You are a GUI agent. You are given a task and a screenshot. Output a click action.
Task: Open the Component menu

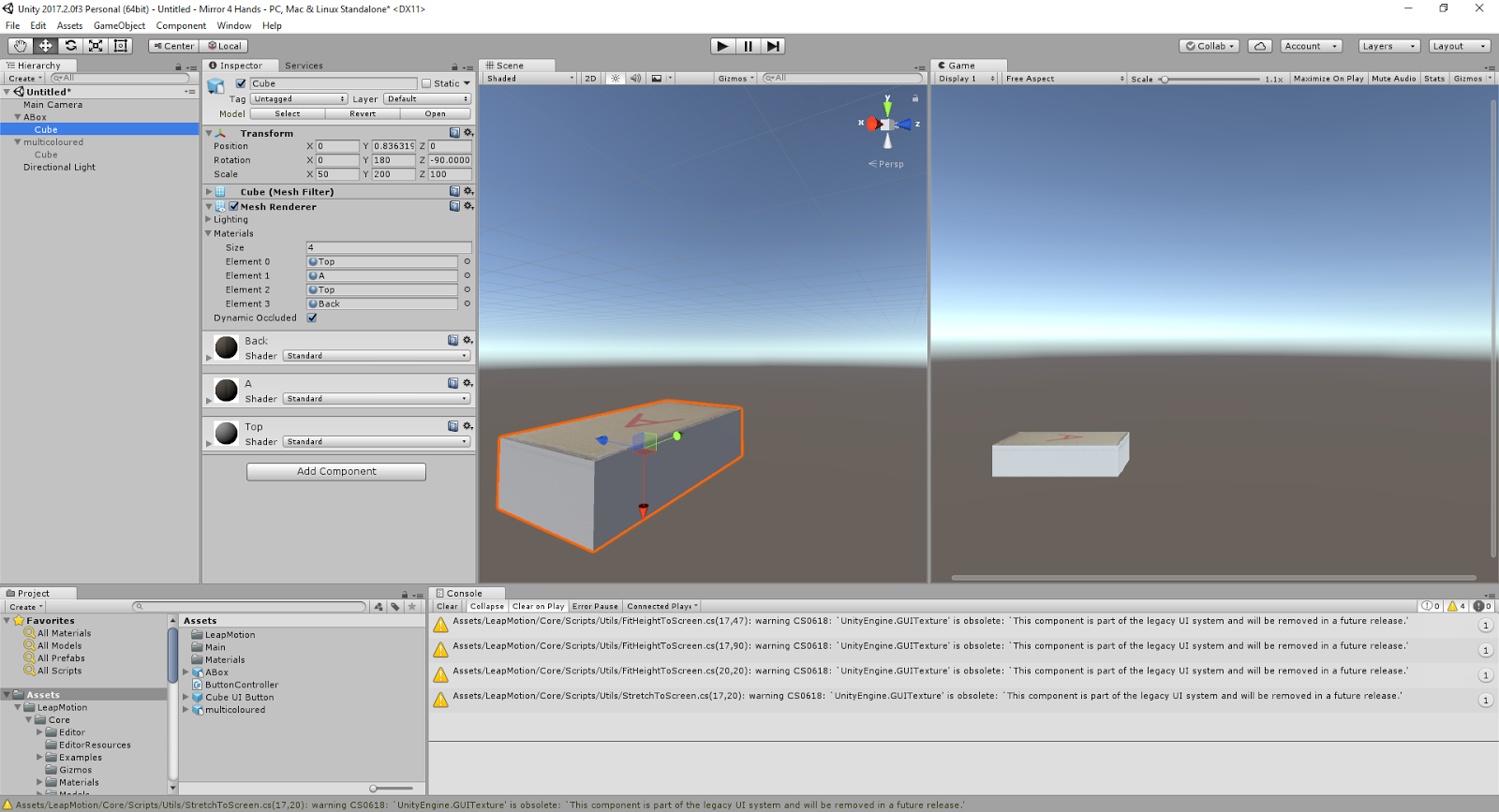[181, 25]
